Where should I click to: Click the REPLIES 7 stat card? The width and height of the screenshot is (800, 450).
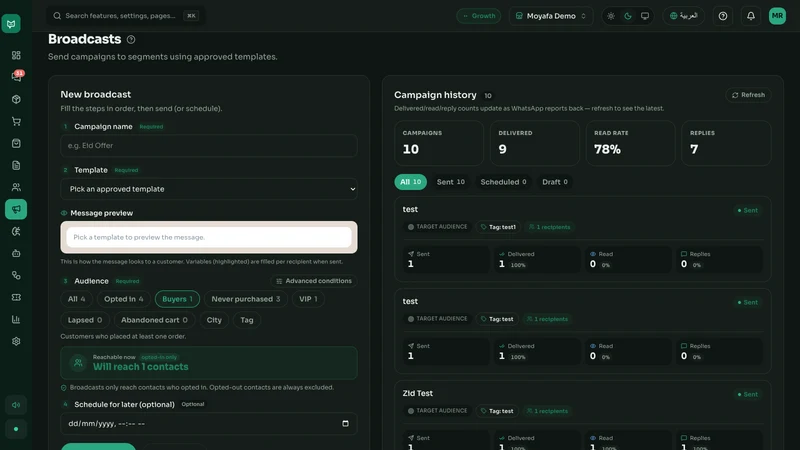click(727, 143)
